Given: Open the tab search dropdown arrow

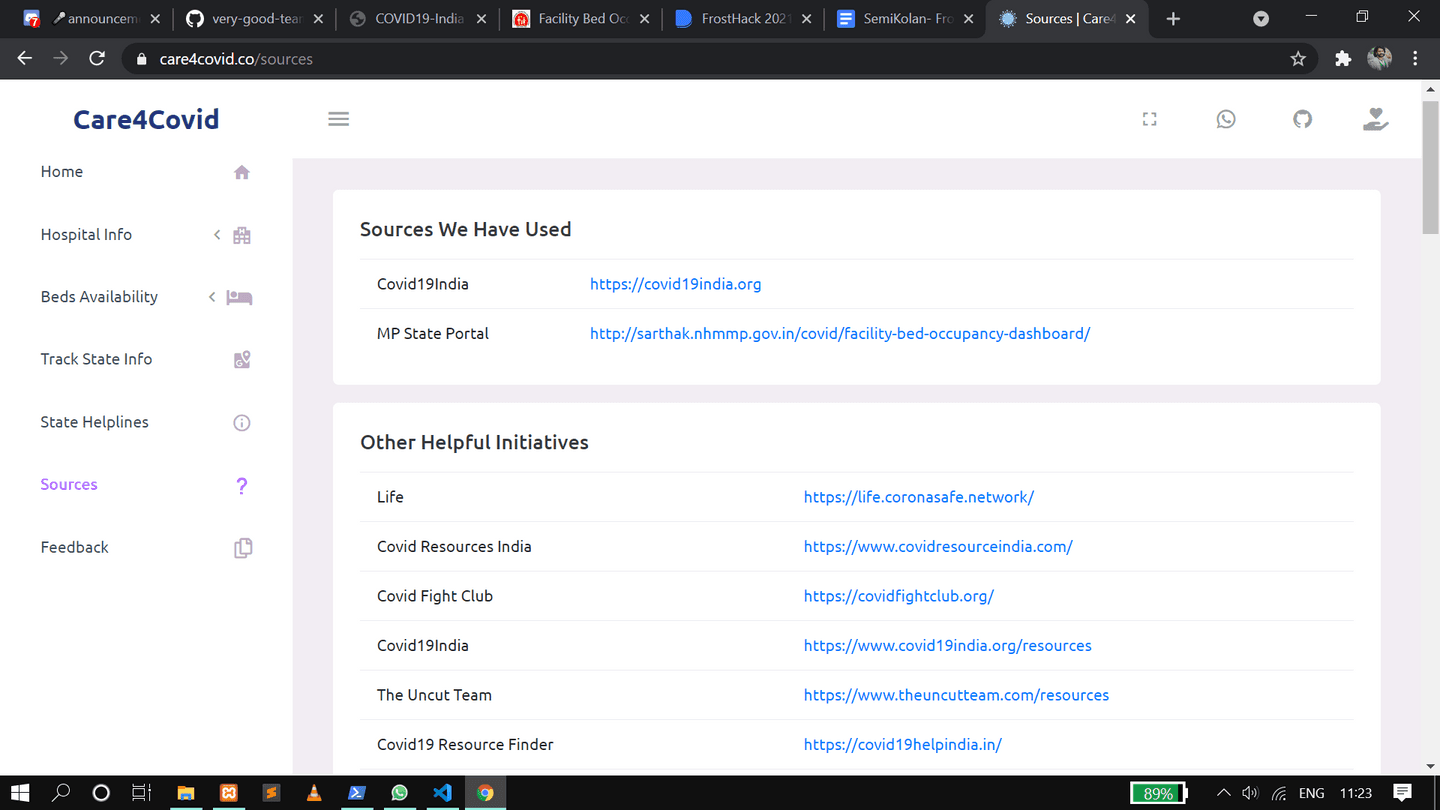Looking at the screenshot, I should (1261, 19).
